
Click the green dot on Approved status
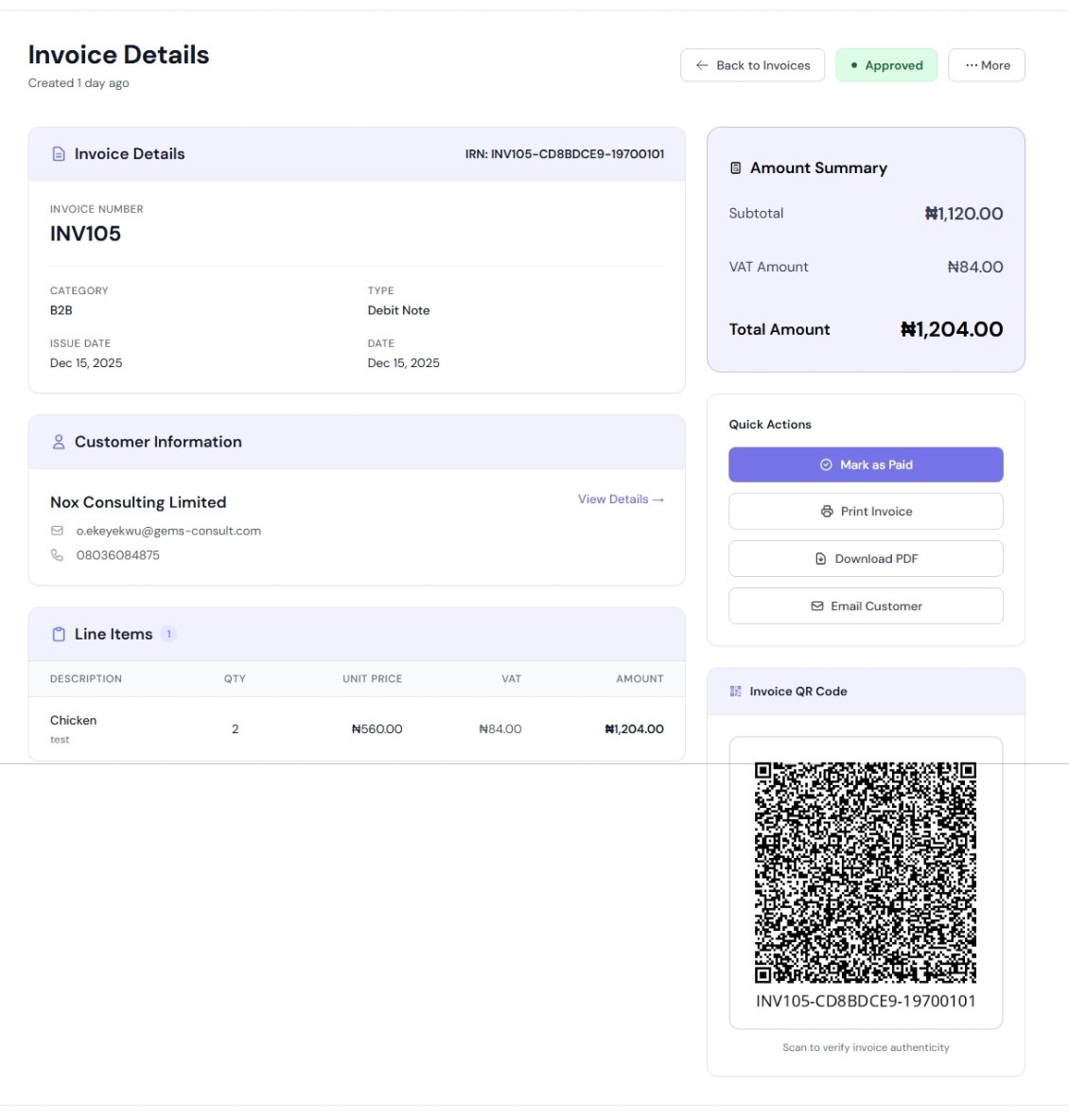pos(855,64)
